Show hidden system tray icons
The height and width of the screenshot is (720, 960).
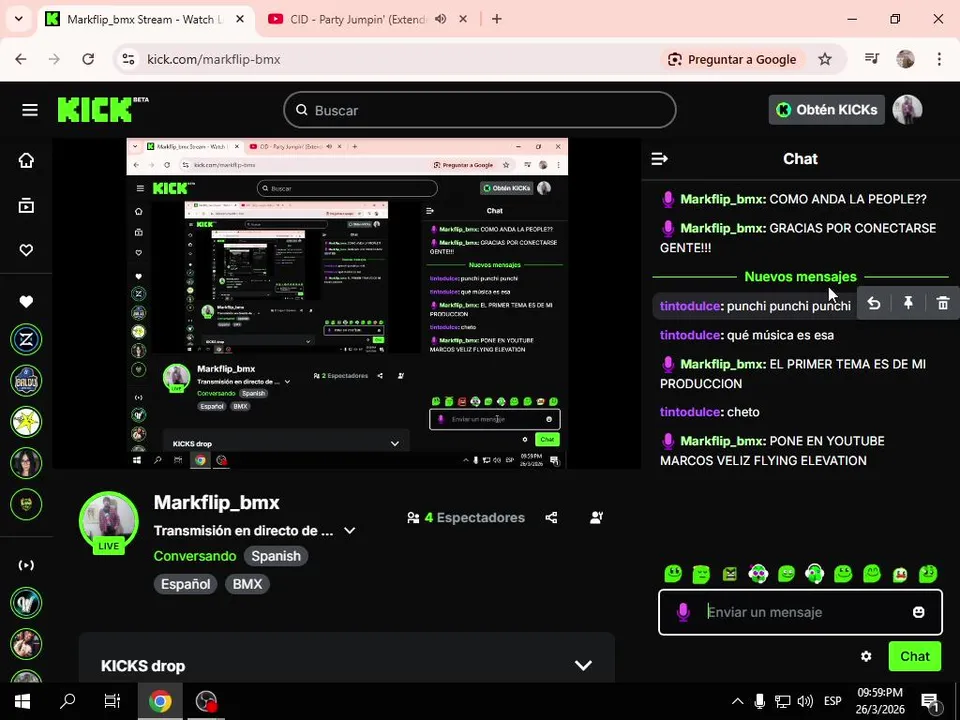[738, 701]
